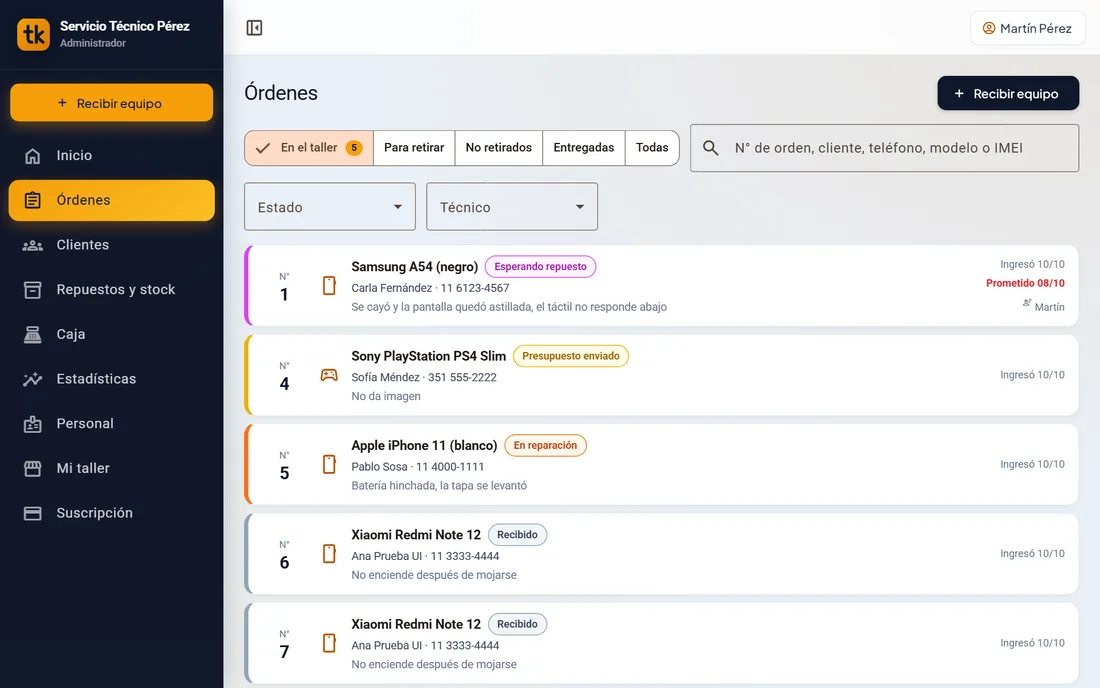Screen dimensions: 1100x688
Task: Open the Martín Pérez user menu
Action: (1028, 28)
